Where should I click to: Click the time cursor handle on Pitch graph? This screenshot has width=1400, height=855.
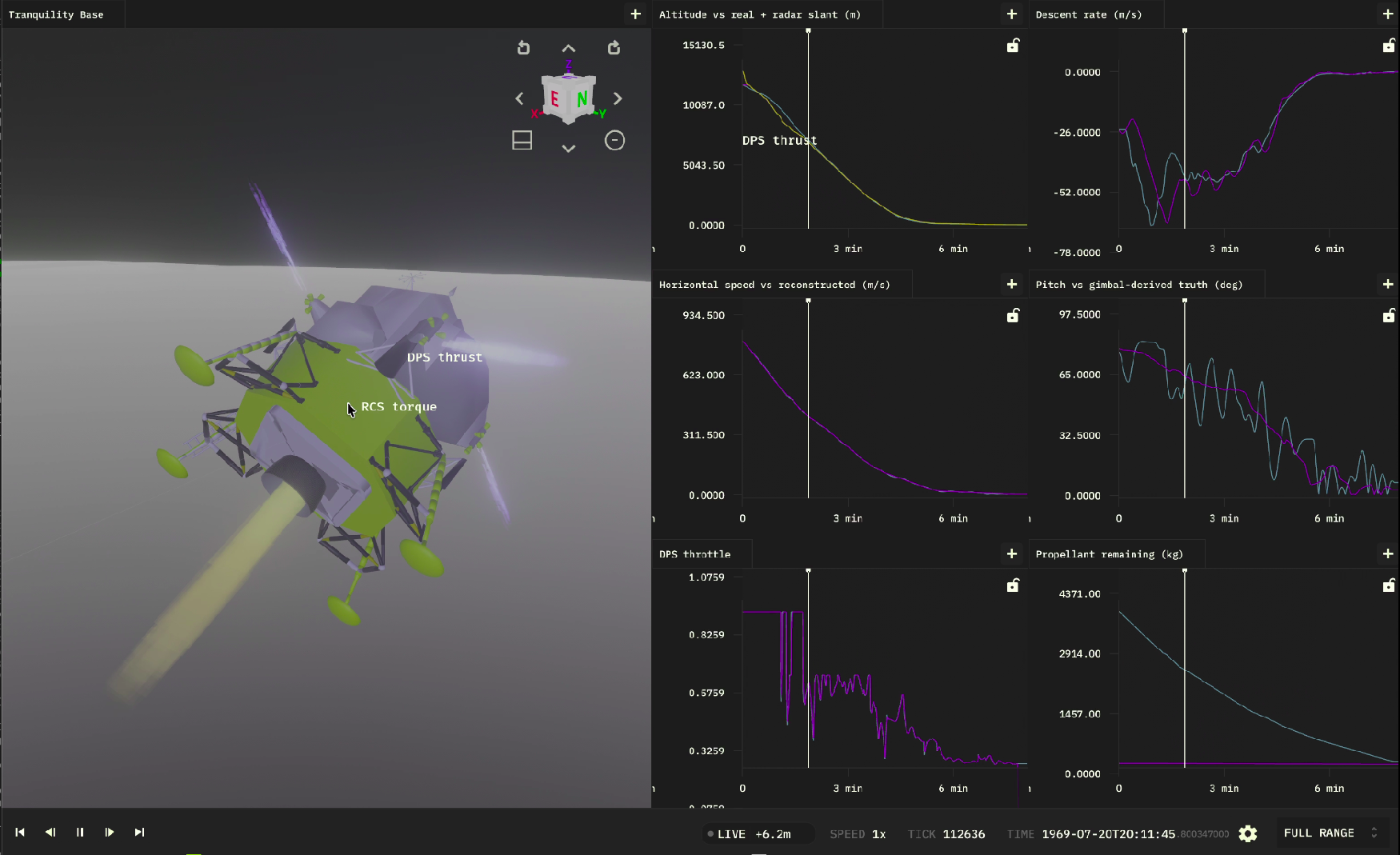[x=1185, y=301]
